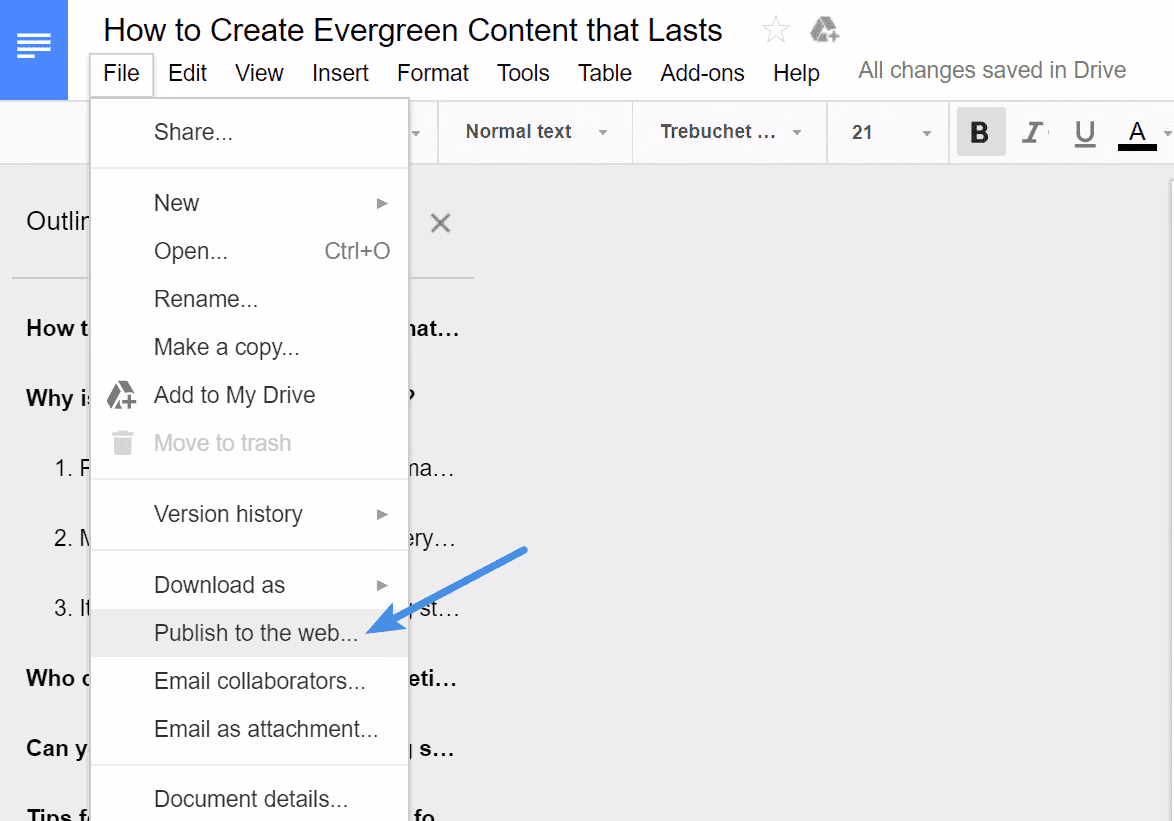
Task: Apply text color using the A icon
Action: (x=1136, y=131)
